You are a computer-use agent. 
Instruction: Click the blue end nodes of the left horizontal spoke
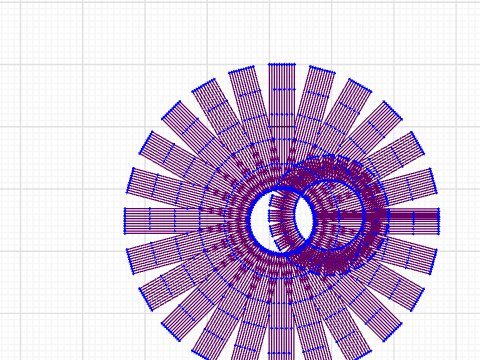pos(125,221)
